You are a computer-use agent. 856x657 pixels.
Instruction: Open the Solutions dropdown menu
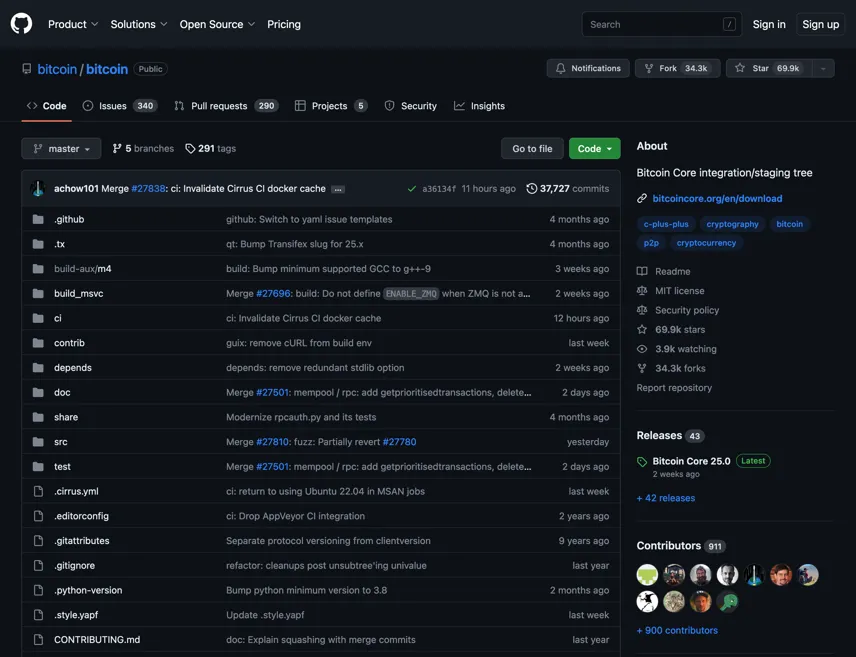coord(139,24)
